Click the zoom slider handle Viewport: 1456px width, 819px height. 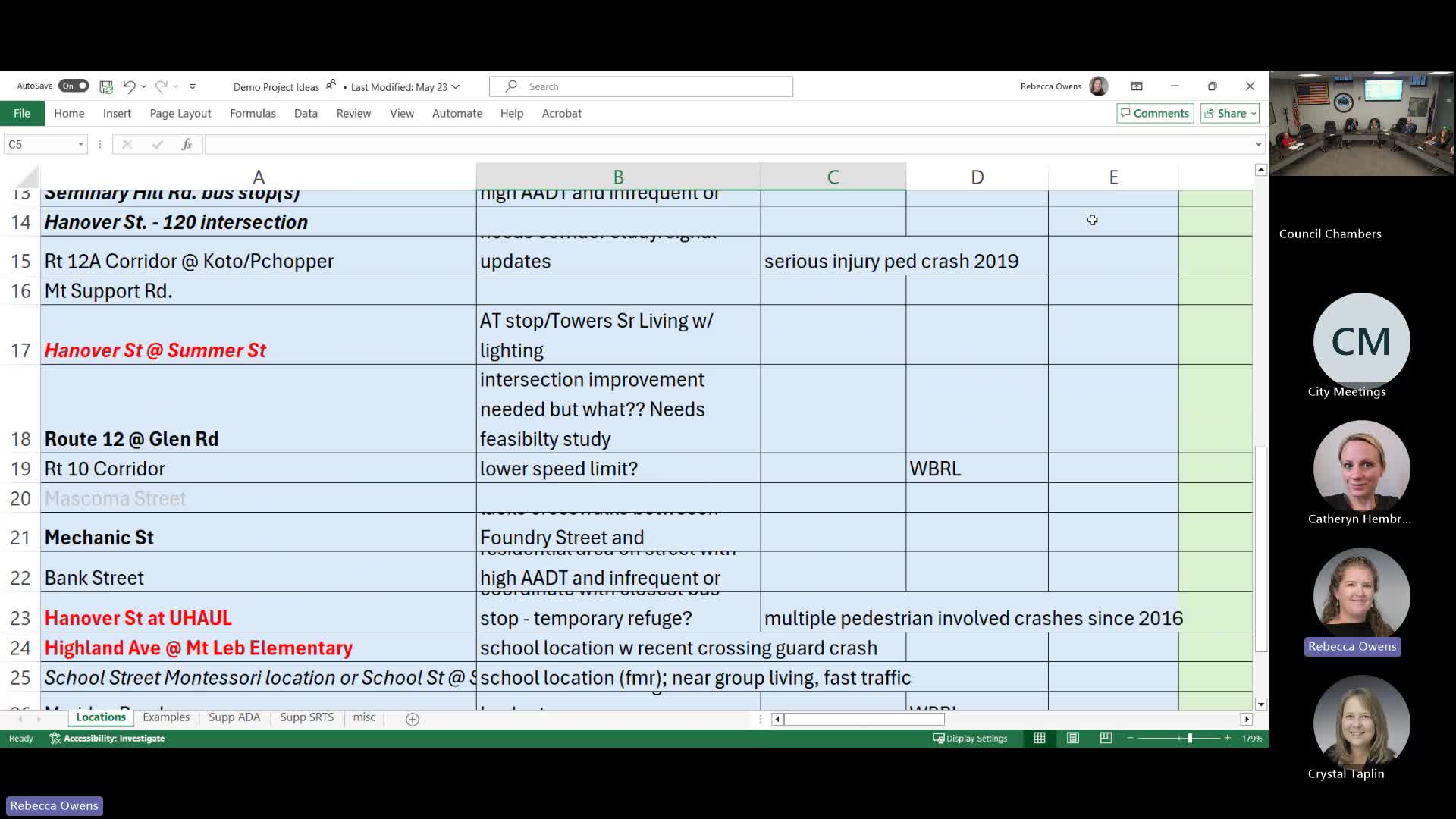[x=1190, y=738]
